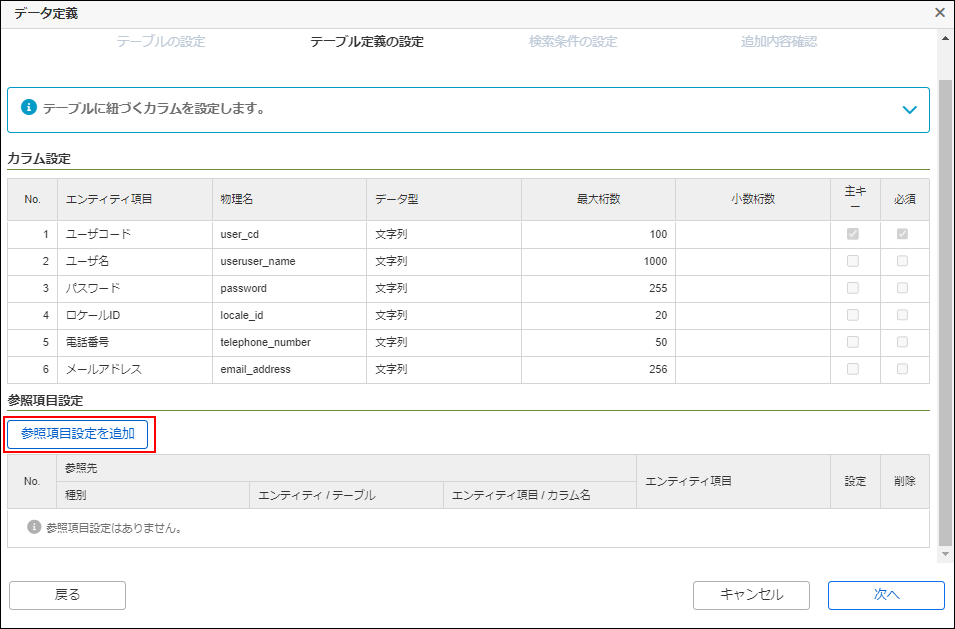Select the ユーザコード entity item cell
This screenshot has width=955, height=629.
pos(135,234)
